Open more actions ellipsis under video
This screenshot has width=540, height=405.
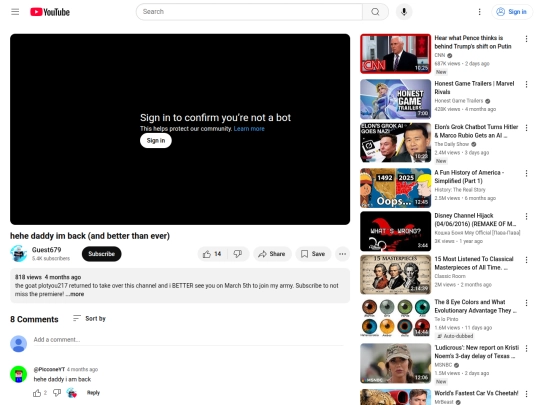click(342, 254)
